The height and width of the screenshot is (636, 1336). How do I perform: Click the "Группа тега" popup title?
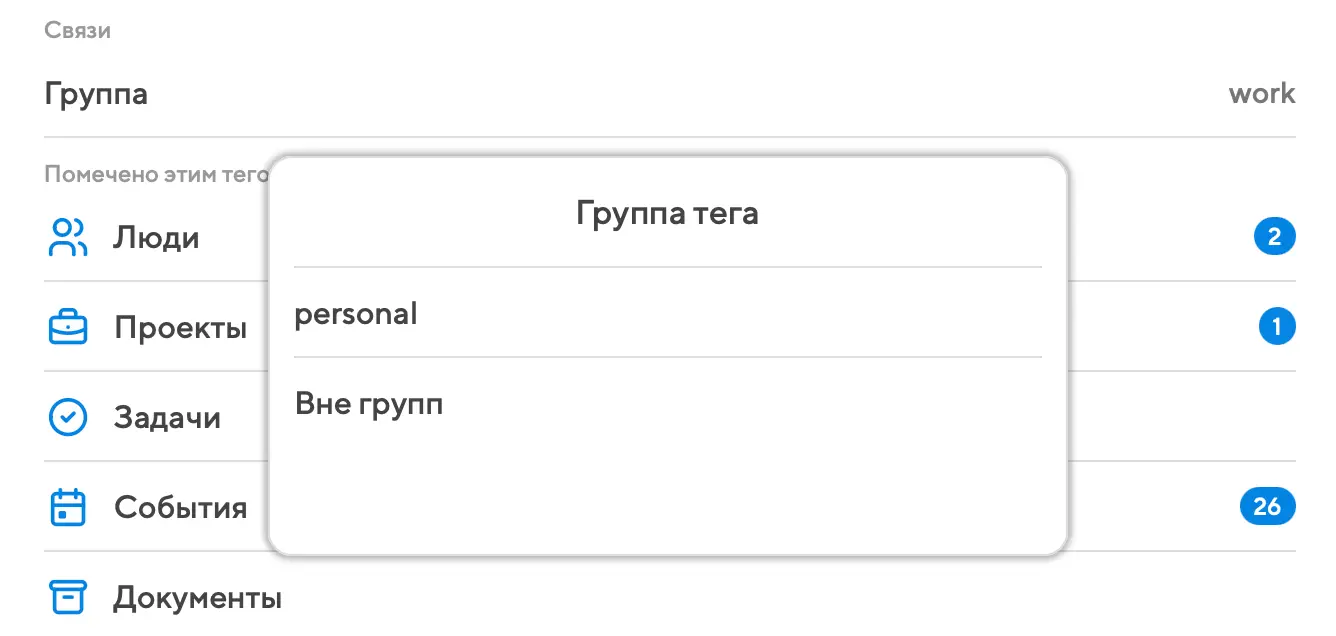click(x=667, y=213)
